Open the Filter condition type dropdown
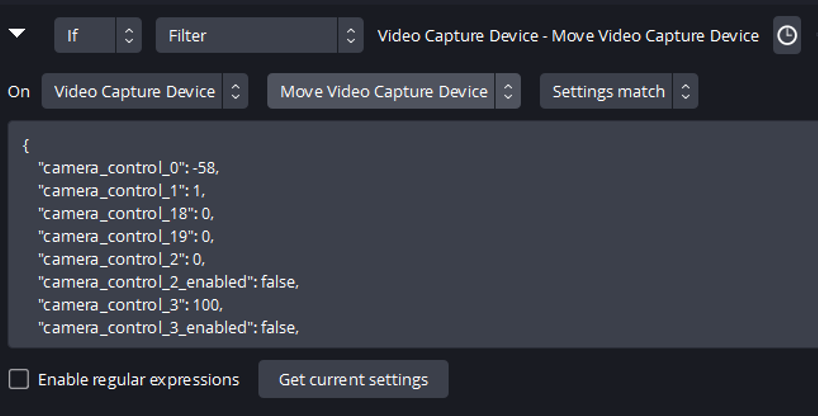The height and width of the screenshot is (416, 818). click(x=259, y=36)
